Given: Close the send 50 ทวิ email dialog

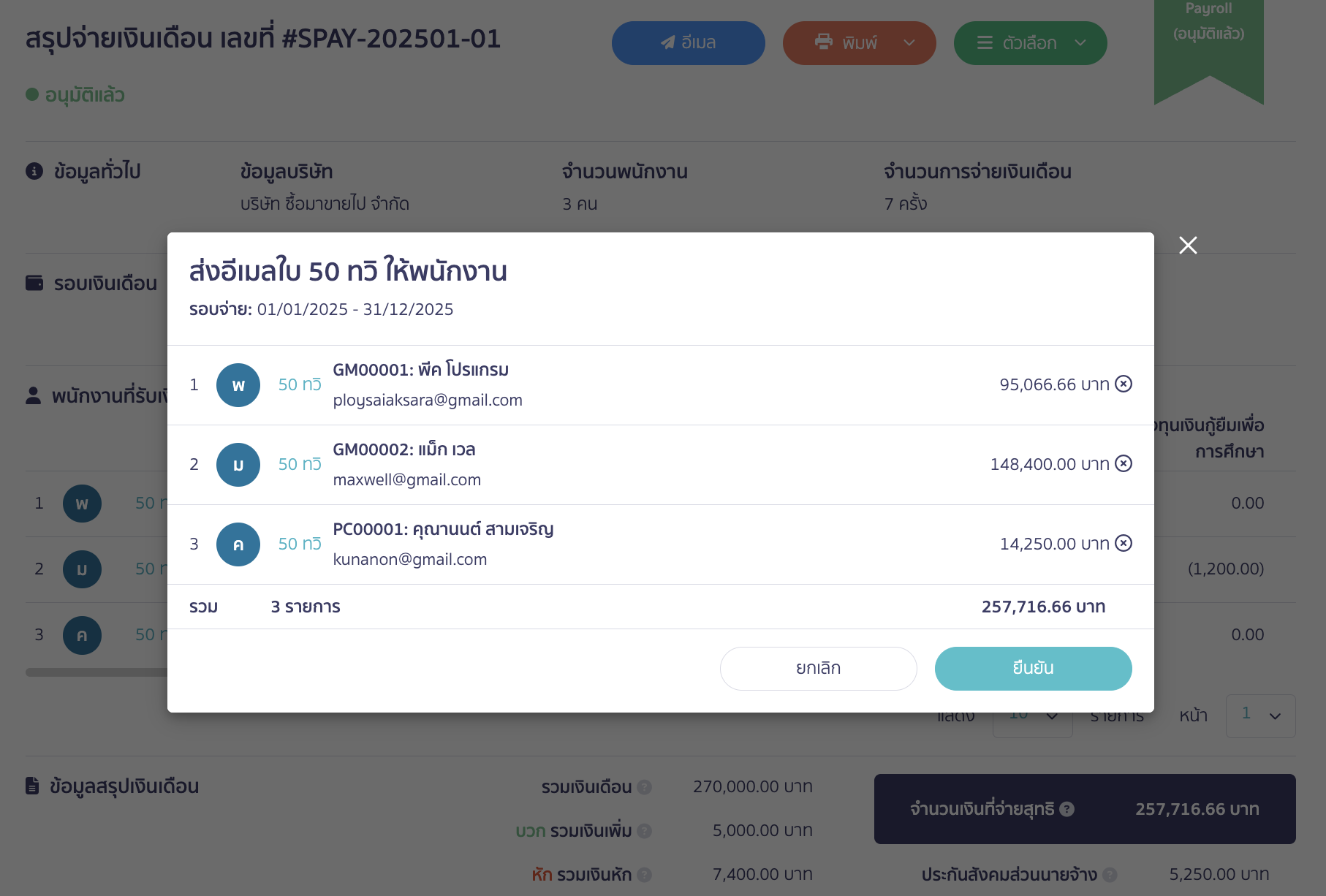Looking at the screenshot, I should (1188, 246).
